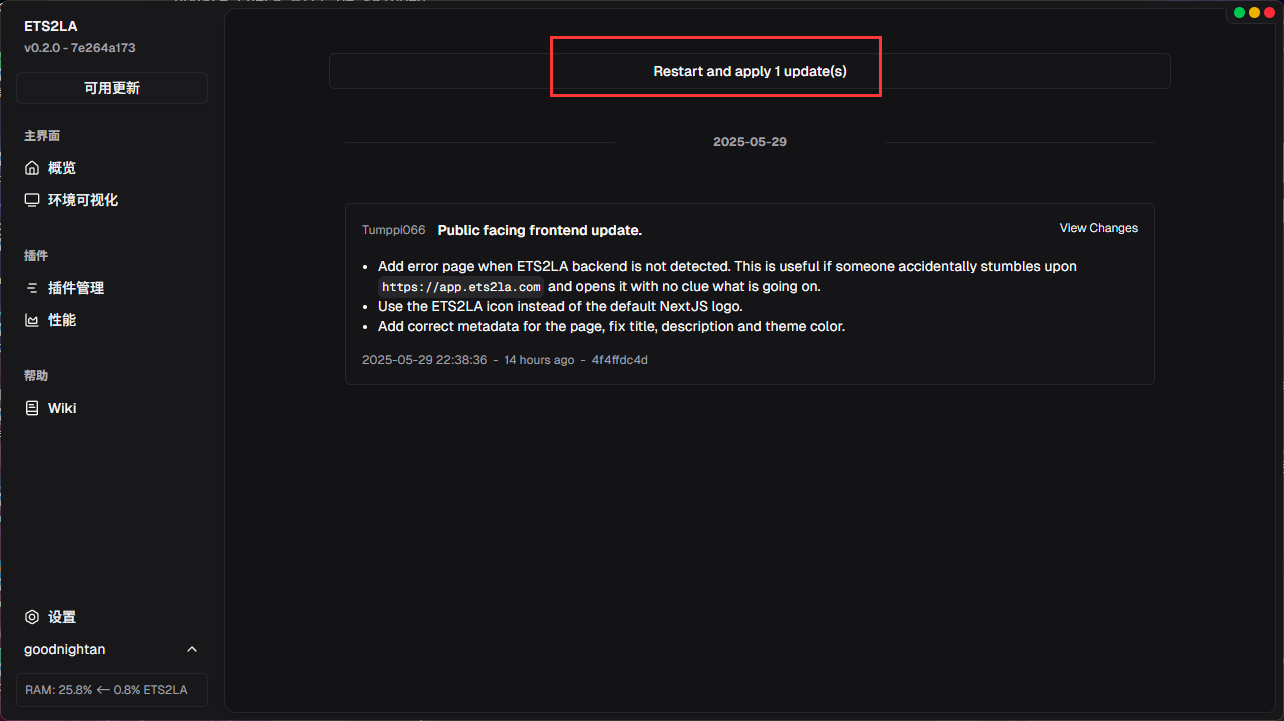Click the title Public facing frontend update.

point(540,230)
